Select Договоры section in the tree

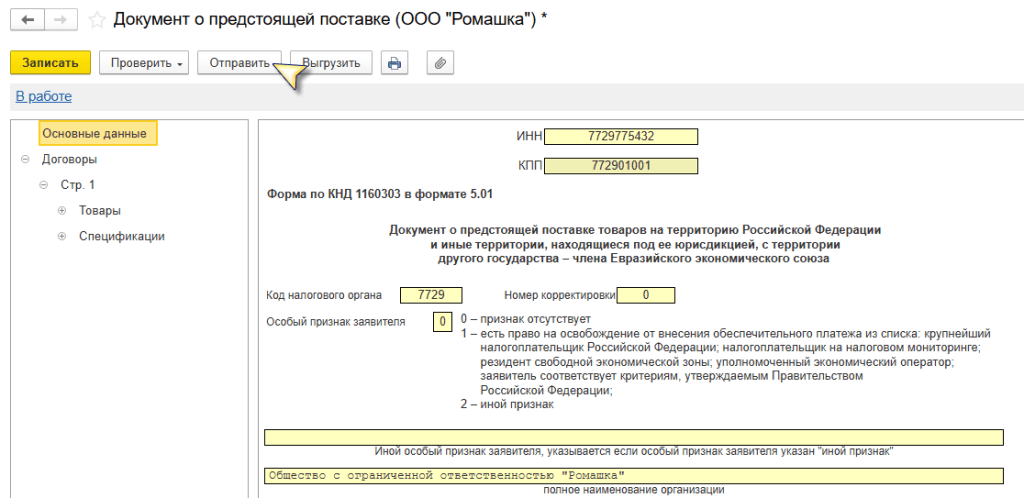pyautogui.click(x=70, y=159)
